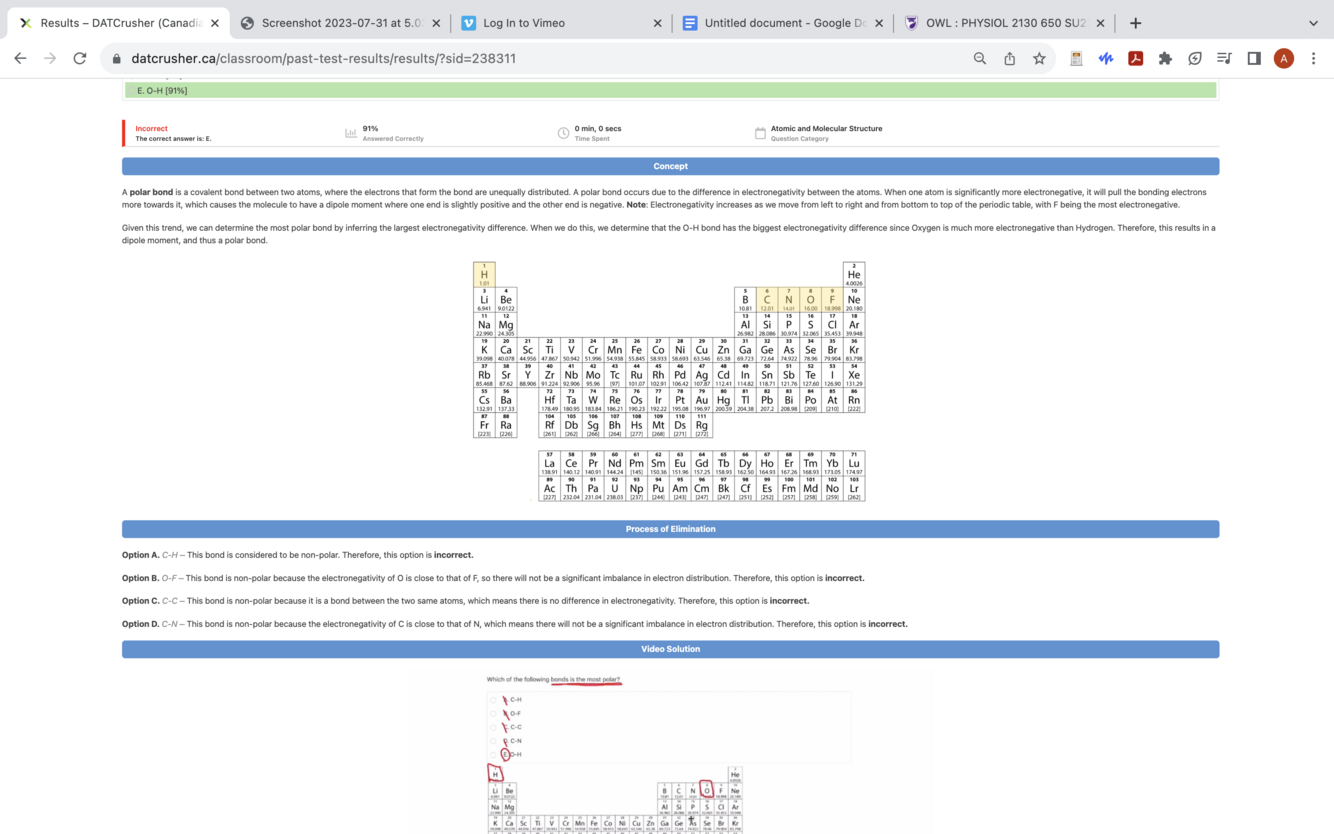Close the OWL PHYSIOL tab
The width and height of the screenshot is (1334, 834).
(1100, 23)
